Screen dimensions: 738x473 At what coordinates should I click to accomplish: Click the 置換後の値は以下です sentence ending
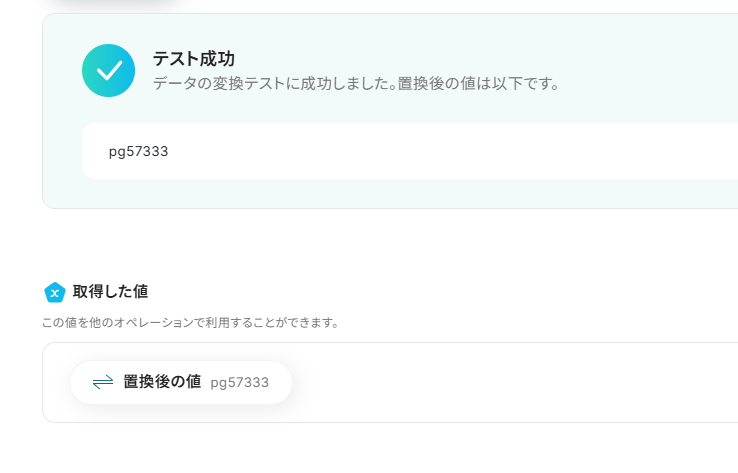point(478,84)
